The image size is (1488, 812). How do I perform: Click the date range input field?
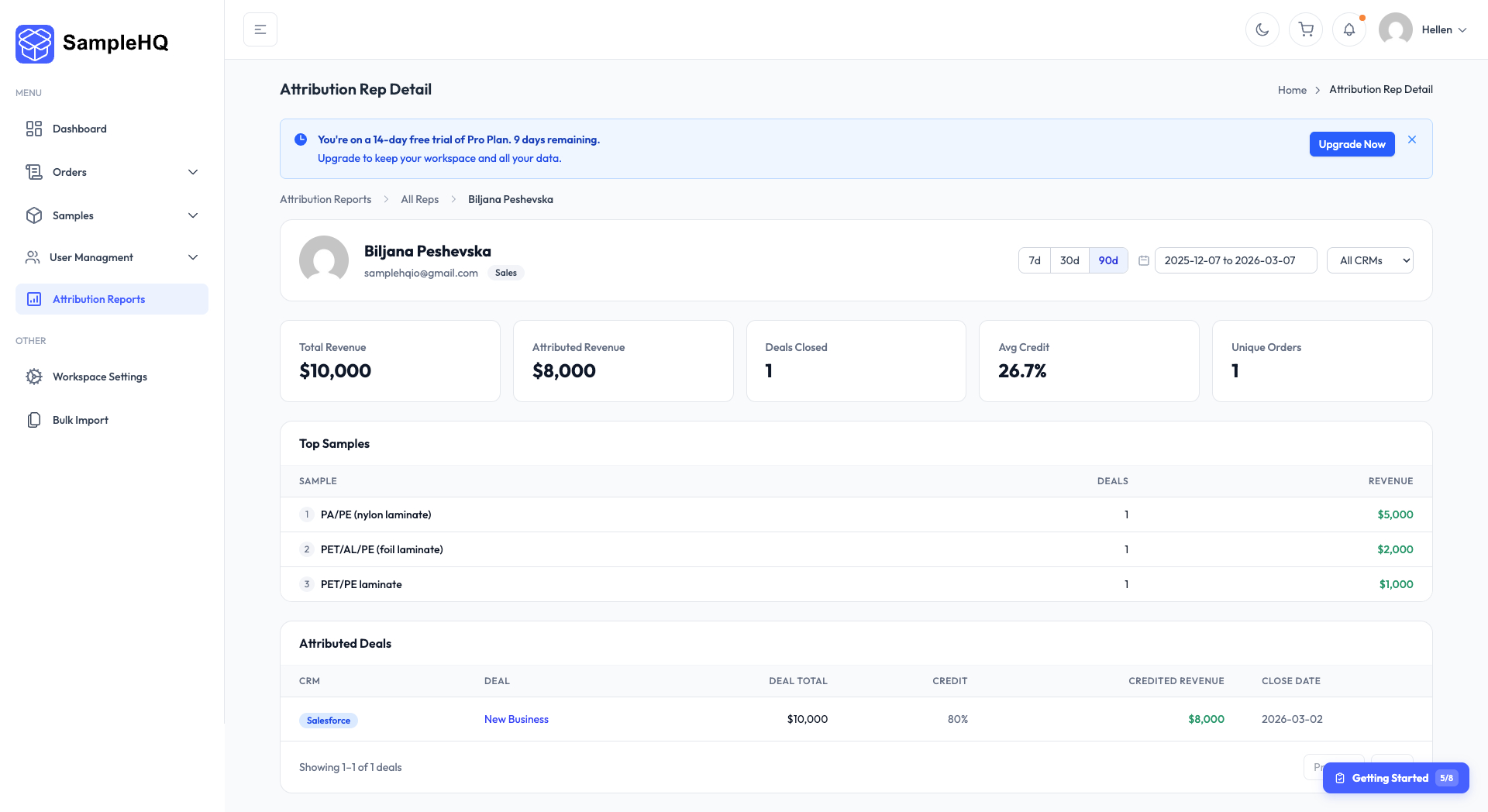click(1235, 261)
